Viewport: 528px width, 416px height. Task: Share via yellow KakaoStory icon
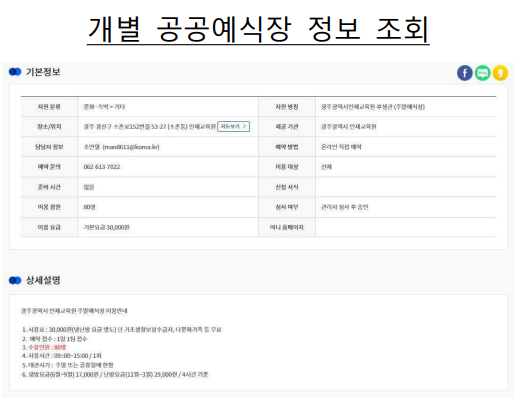tap(500, 73)
